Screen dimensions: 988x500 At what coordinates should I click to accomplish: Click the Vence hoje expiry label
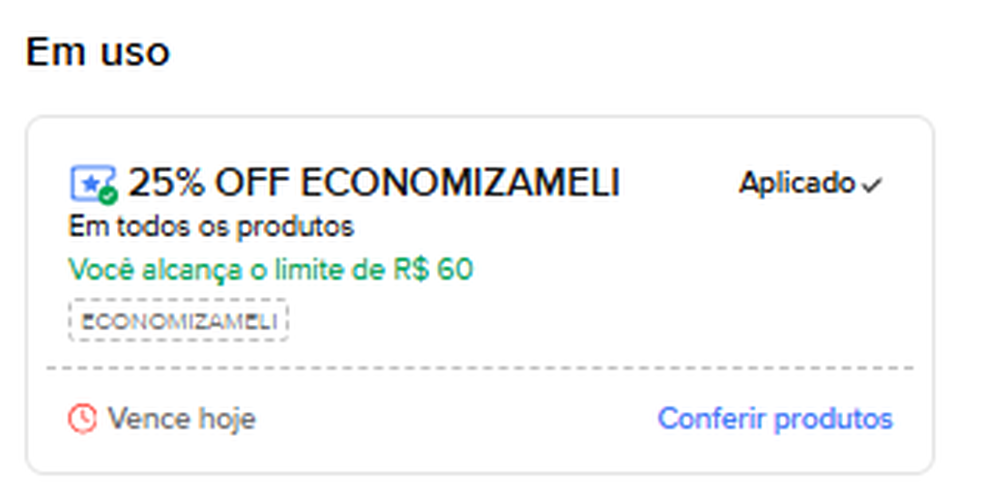[181, 418]
